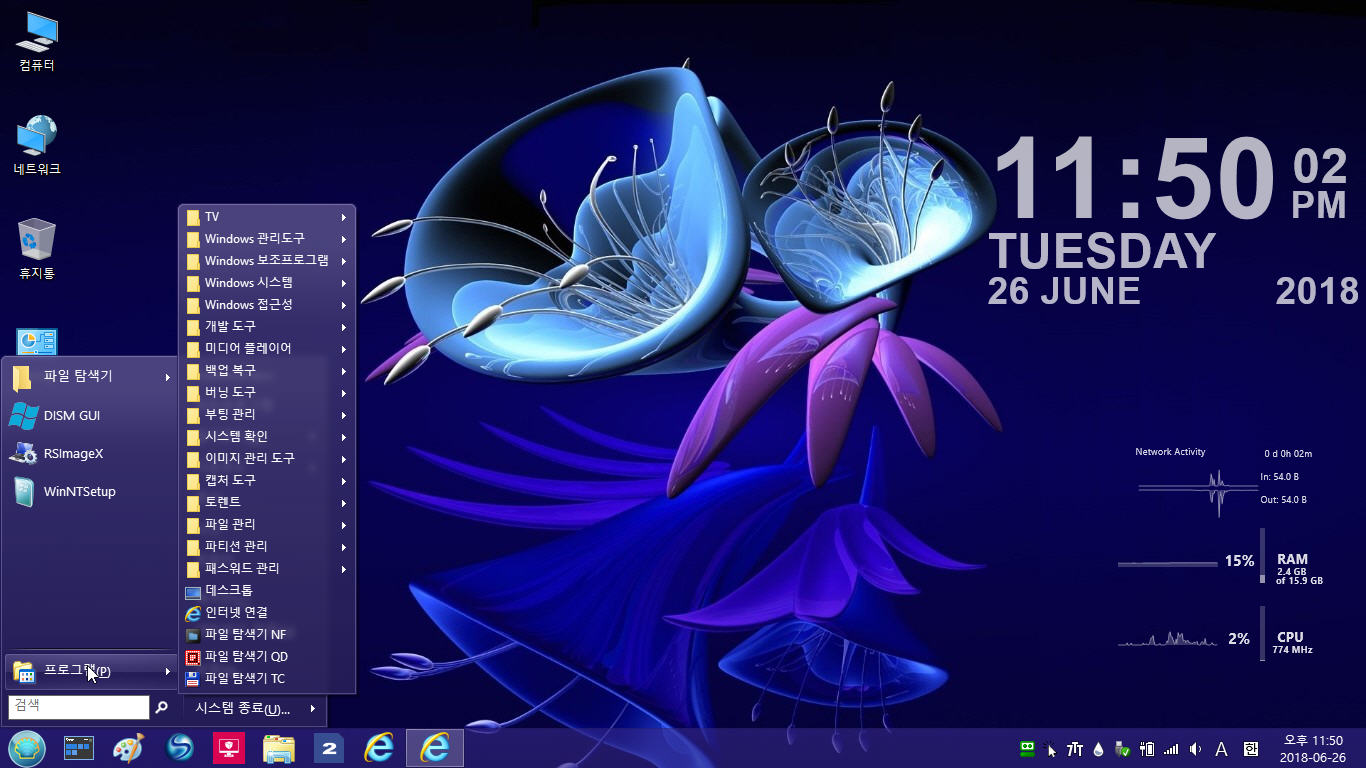Open the 패스워드 관리 menu folder
1366x768 pixels.
[x=266, y=569]
